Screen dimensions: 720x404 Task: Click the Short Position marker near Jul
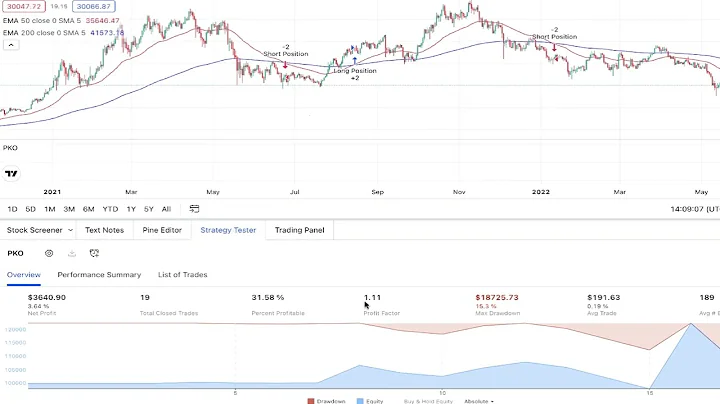point(286,54)
